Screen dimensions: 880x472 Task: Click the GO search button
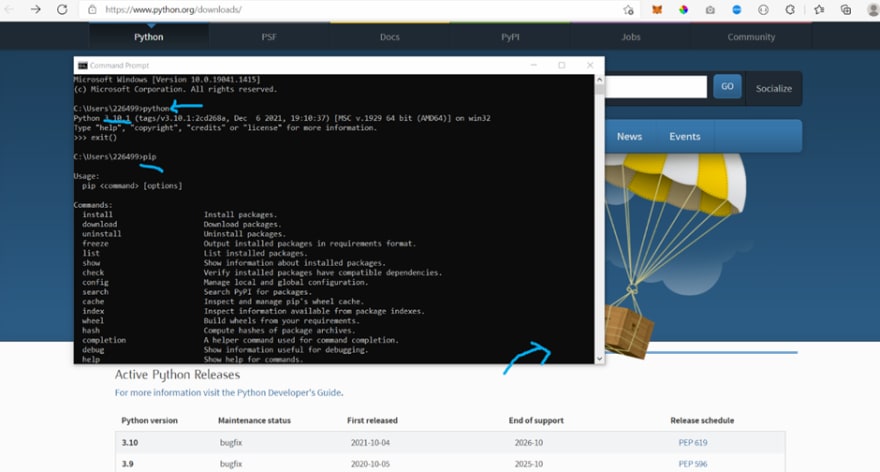(x=727, y=86)
